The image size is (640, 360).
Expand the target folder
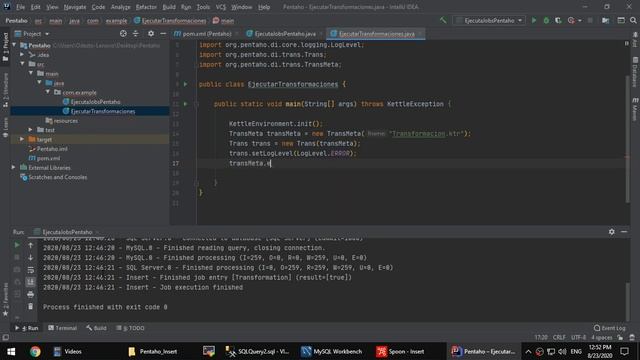click(x=22, y=139)
